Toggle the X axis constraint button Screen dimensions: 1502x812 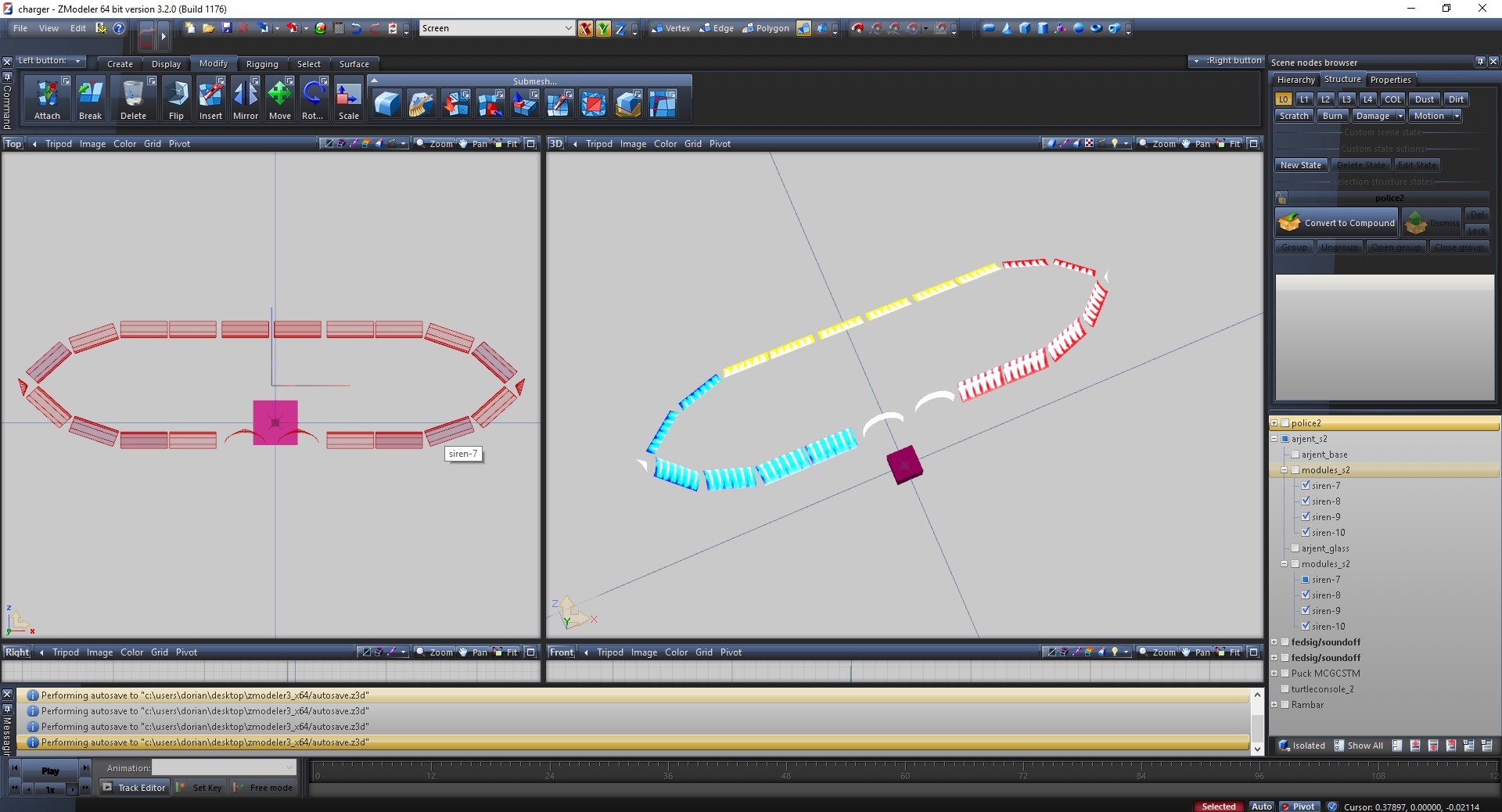point(585,29)
